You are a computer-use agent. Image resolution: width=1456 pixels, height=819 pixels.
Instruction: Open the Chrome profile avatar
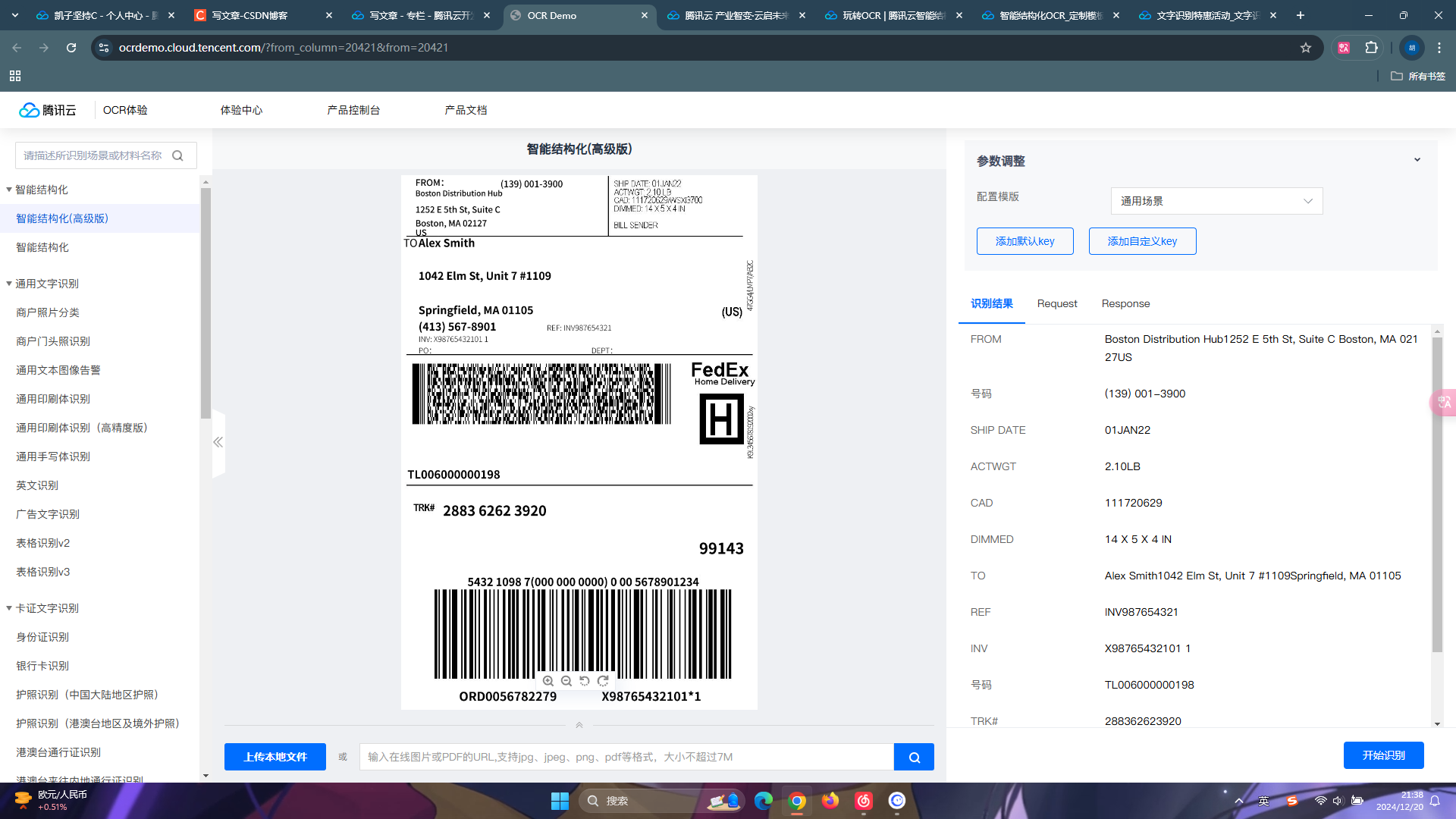coord(1412,47)
